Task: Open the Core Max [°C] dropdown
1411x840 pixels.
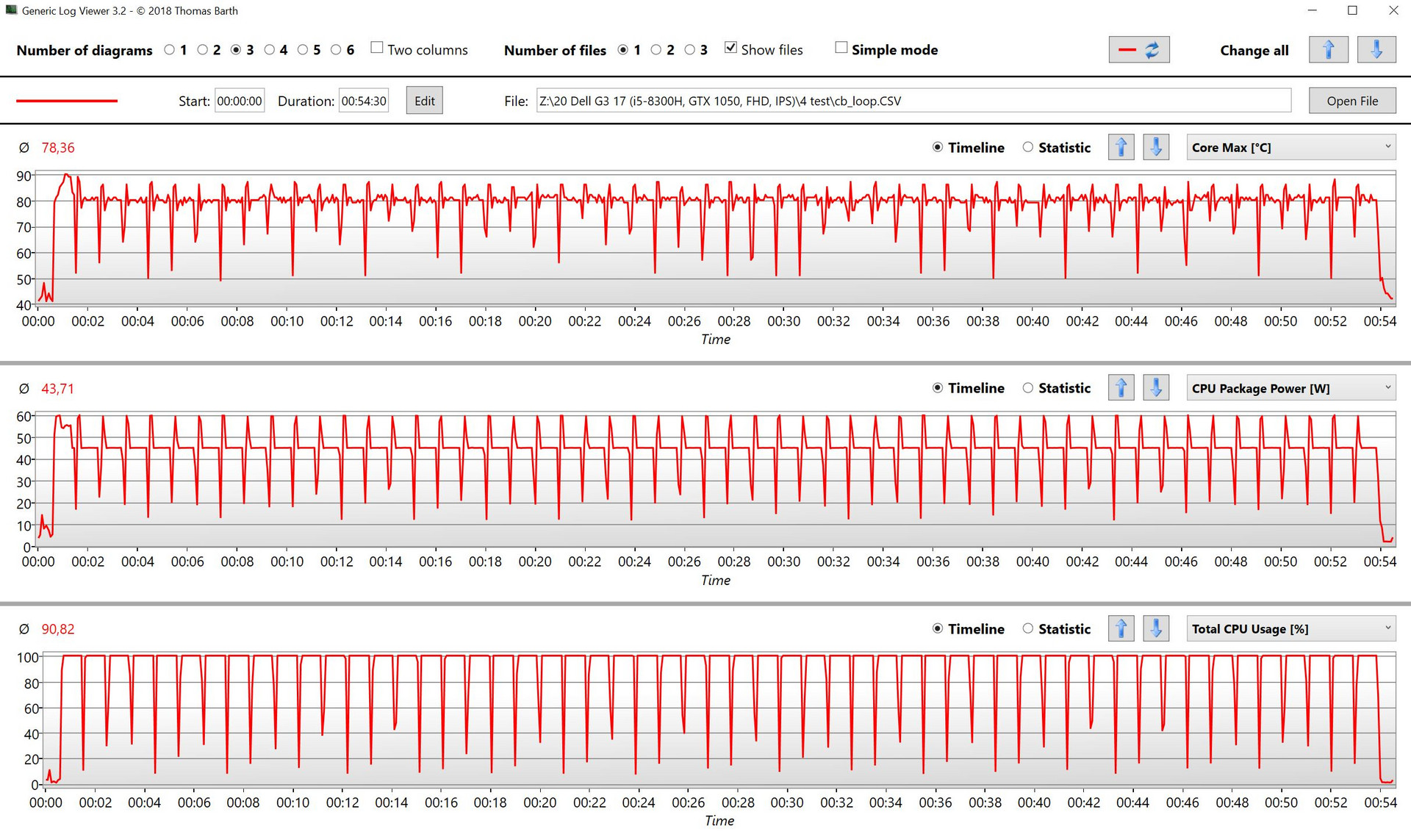Action: pyautogui.click(x=1290, y=148)
